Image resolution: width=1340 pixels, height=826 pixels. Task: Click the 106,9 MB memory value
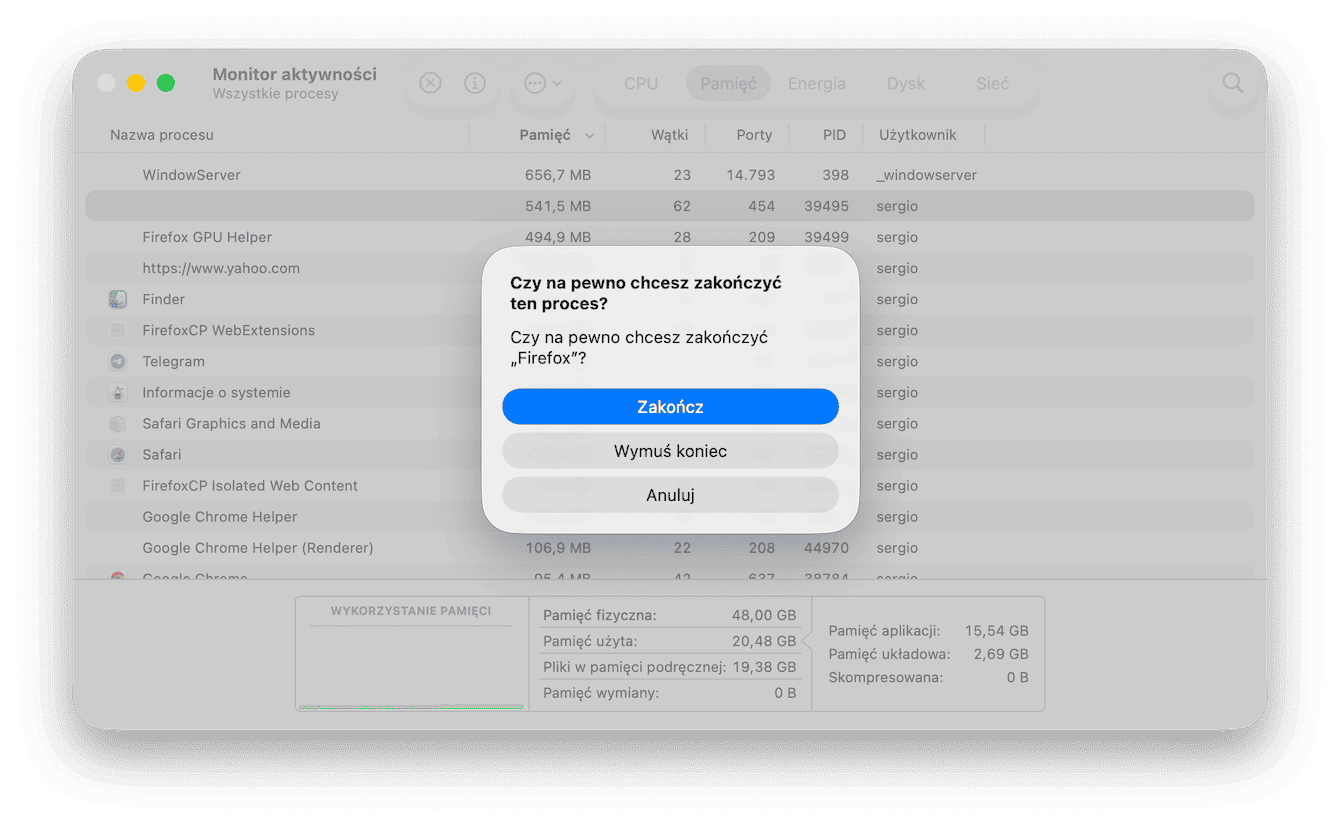tap(558, 548)
